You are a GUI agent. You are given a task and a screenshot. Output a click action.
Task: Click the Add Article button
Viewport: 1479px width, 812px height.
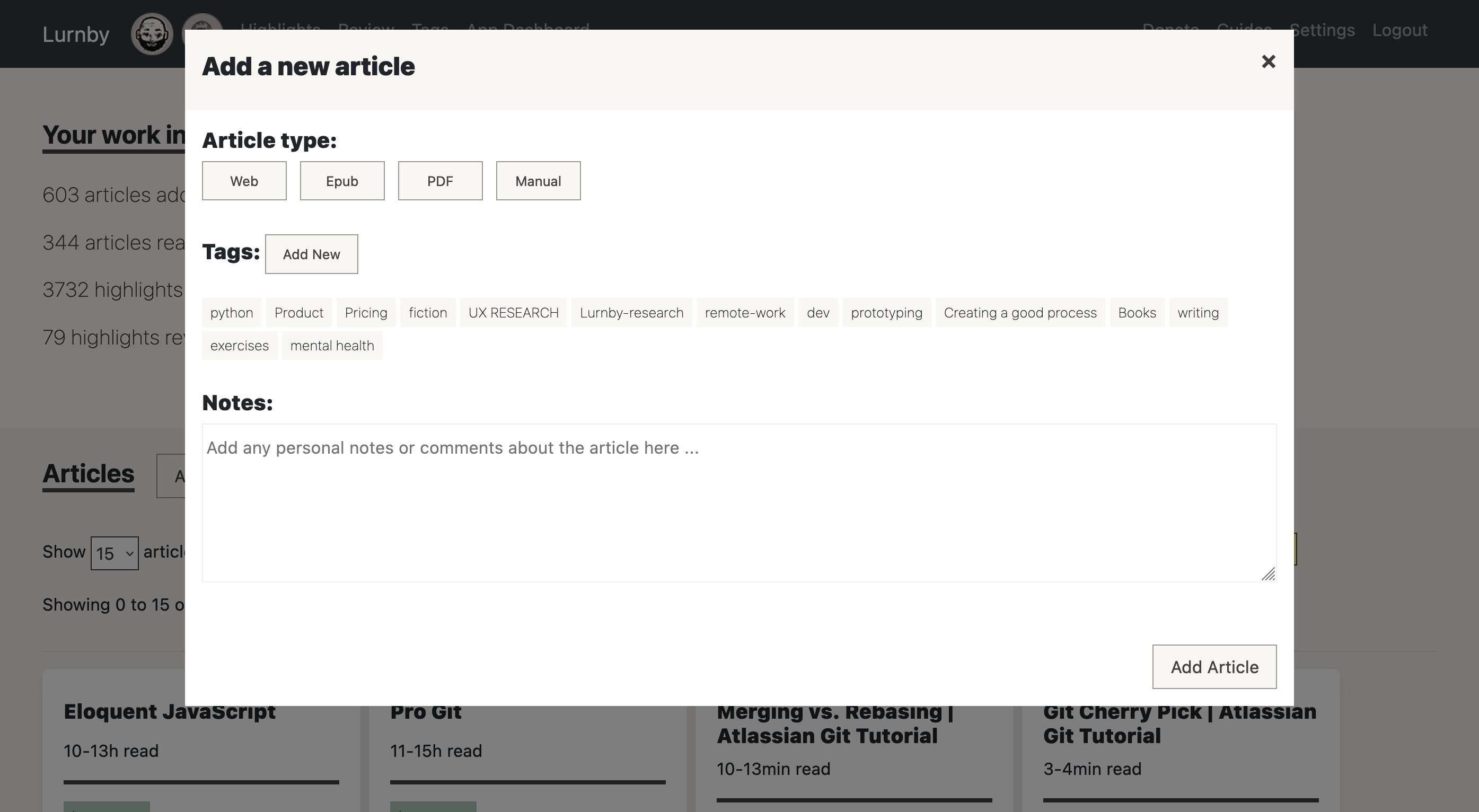[x=1214, y=667]
